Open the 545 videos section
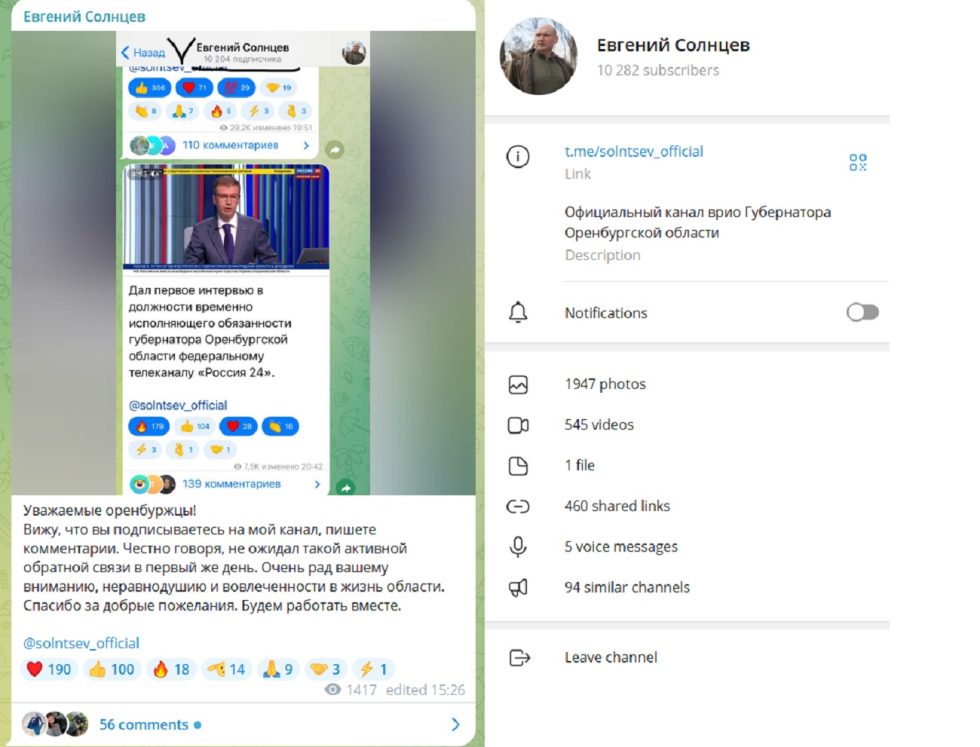The image size is (980, 747). 599,424
